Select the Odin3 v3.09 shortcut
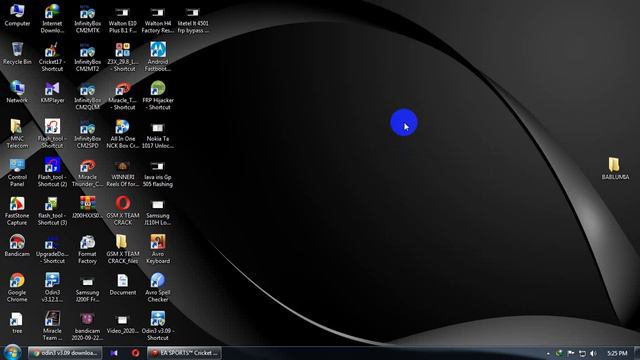This screenshot has width=640, height=360. coord(158,326)
